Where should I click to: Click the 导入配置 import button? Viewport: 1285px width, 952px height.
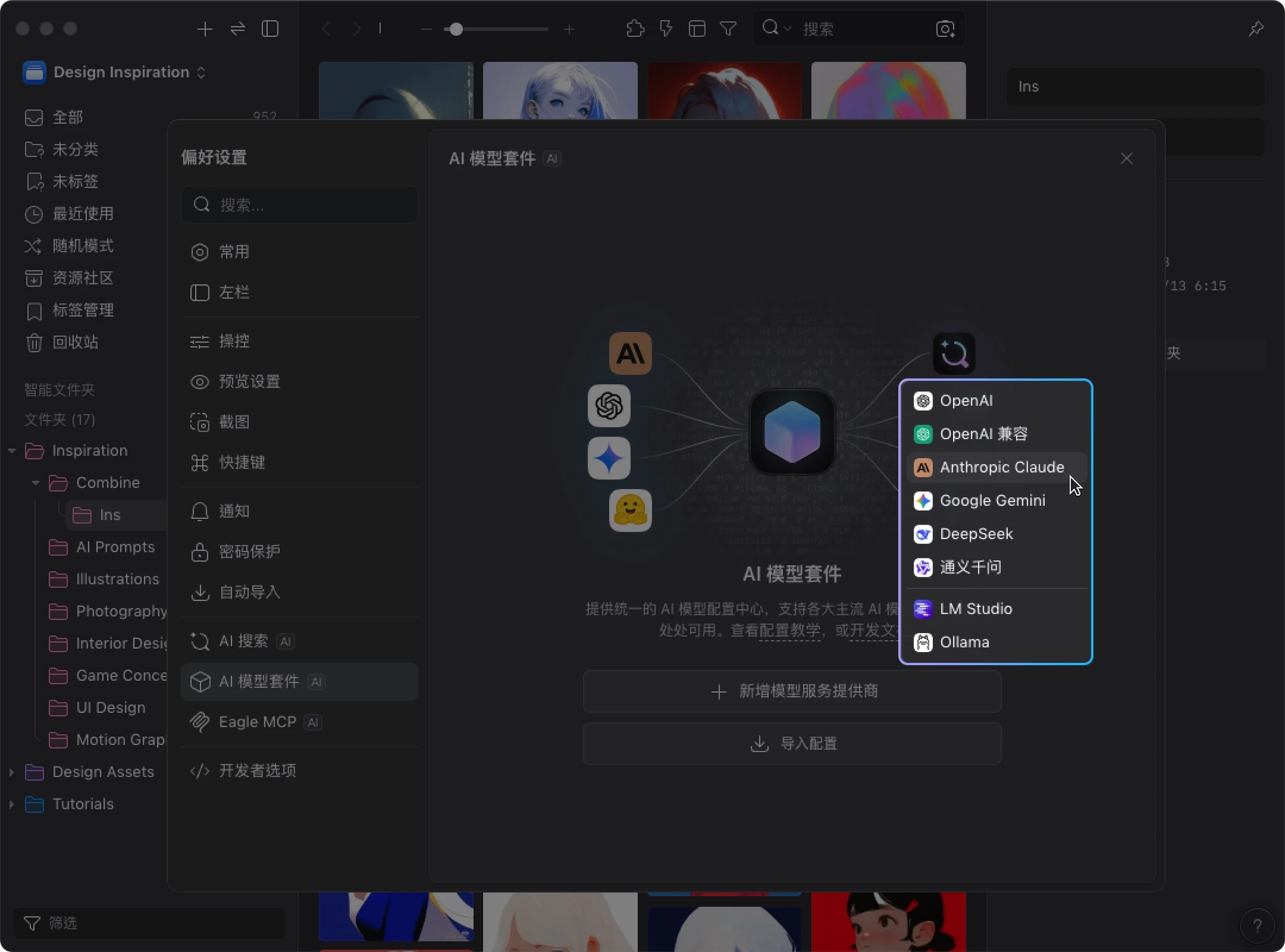pos(792,744)
